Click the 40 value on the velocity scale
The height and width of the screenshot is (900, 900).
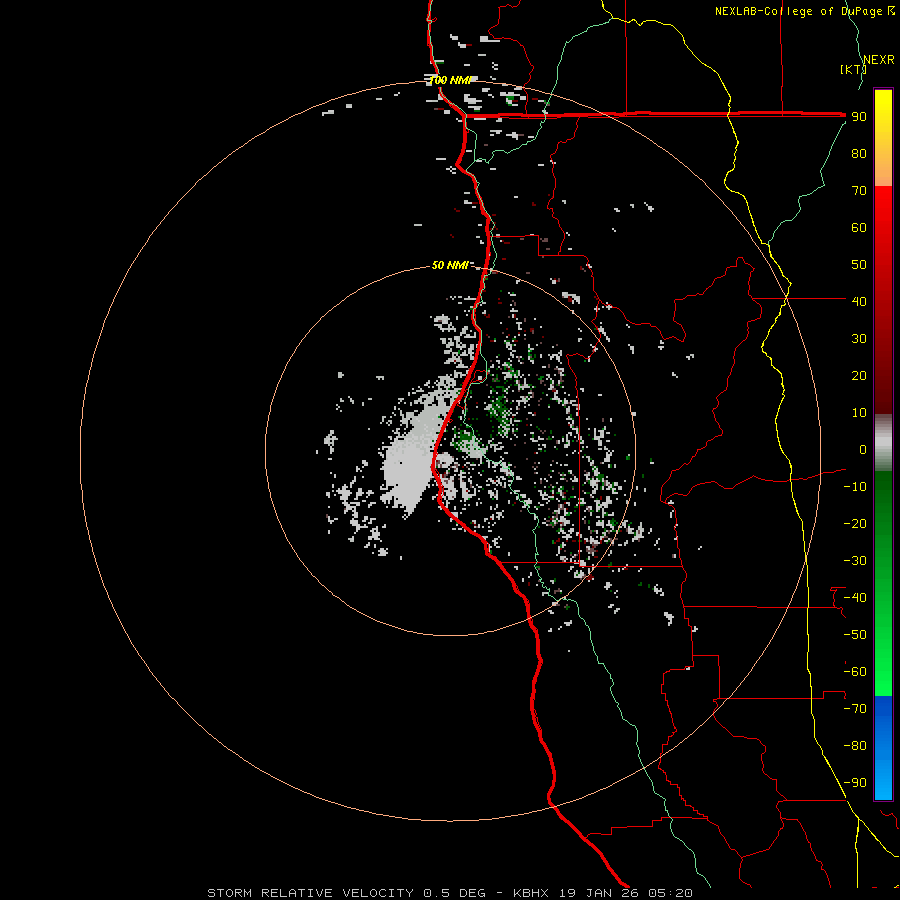point(859,302)
